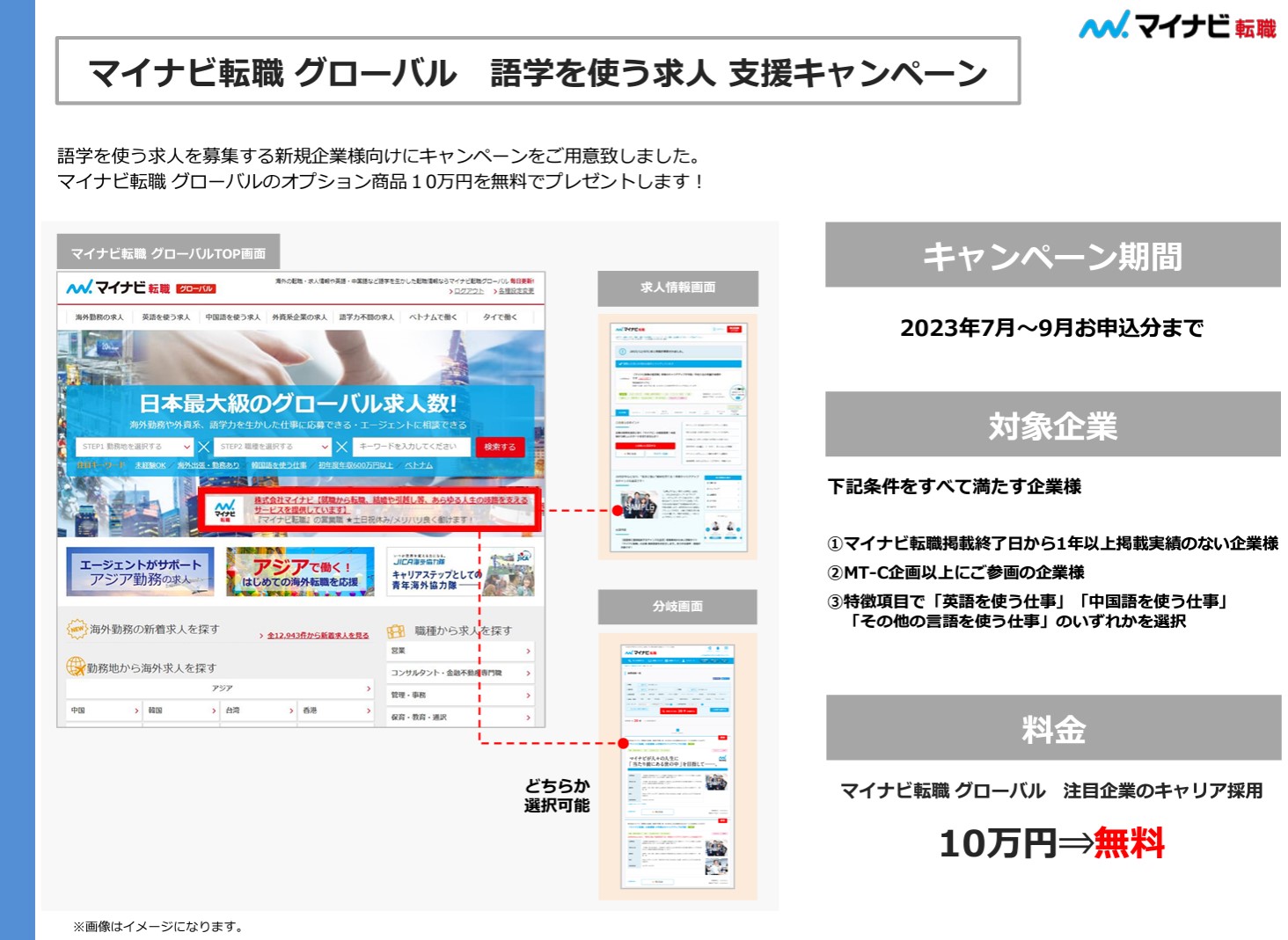Expand the 中国 location row
1288x940 pixels.
(x=104, y=710)
